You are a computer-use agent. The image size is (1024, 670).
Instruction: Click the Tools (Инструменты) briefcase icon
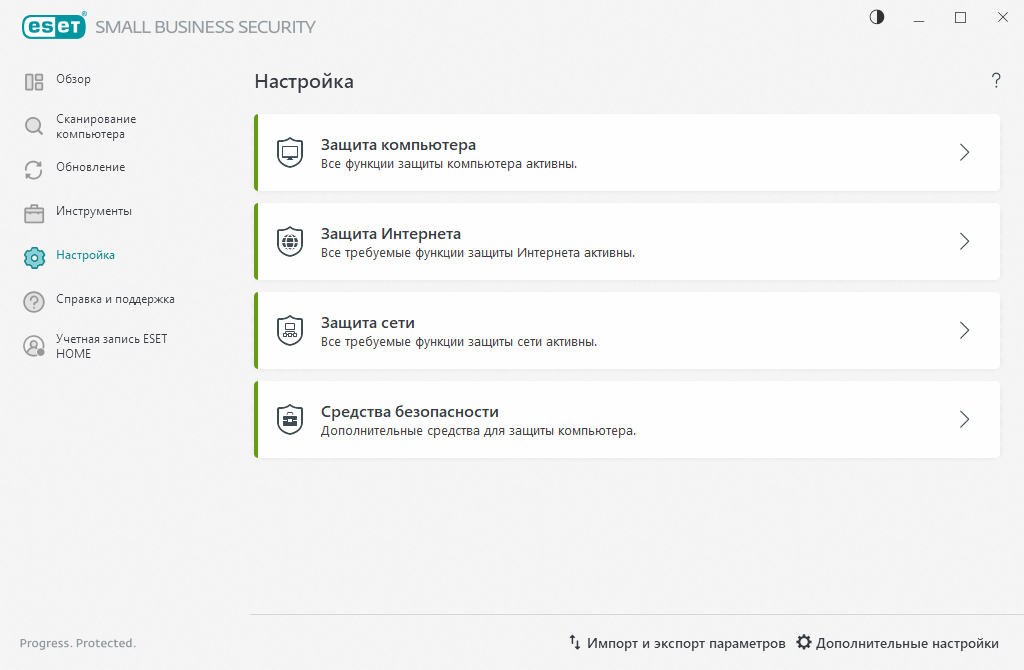coord(34,214)
